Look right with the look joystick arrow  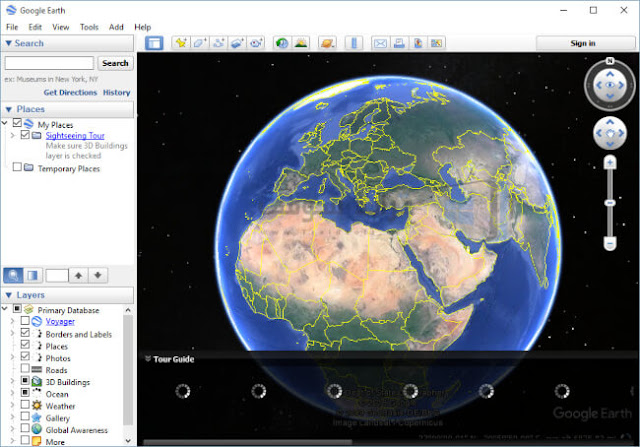point(621,85)
